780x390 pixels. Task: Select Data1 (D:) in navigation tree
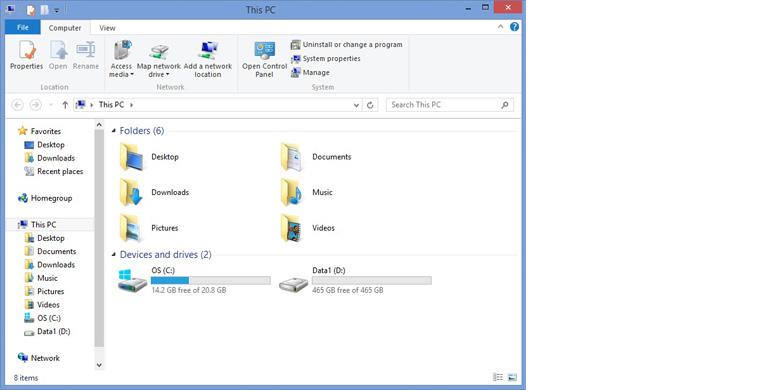pyautogui.click(x=48, y=332)
